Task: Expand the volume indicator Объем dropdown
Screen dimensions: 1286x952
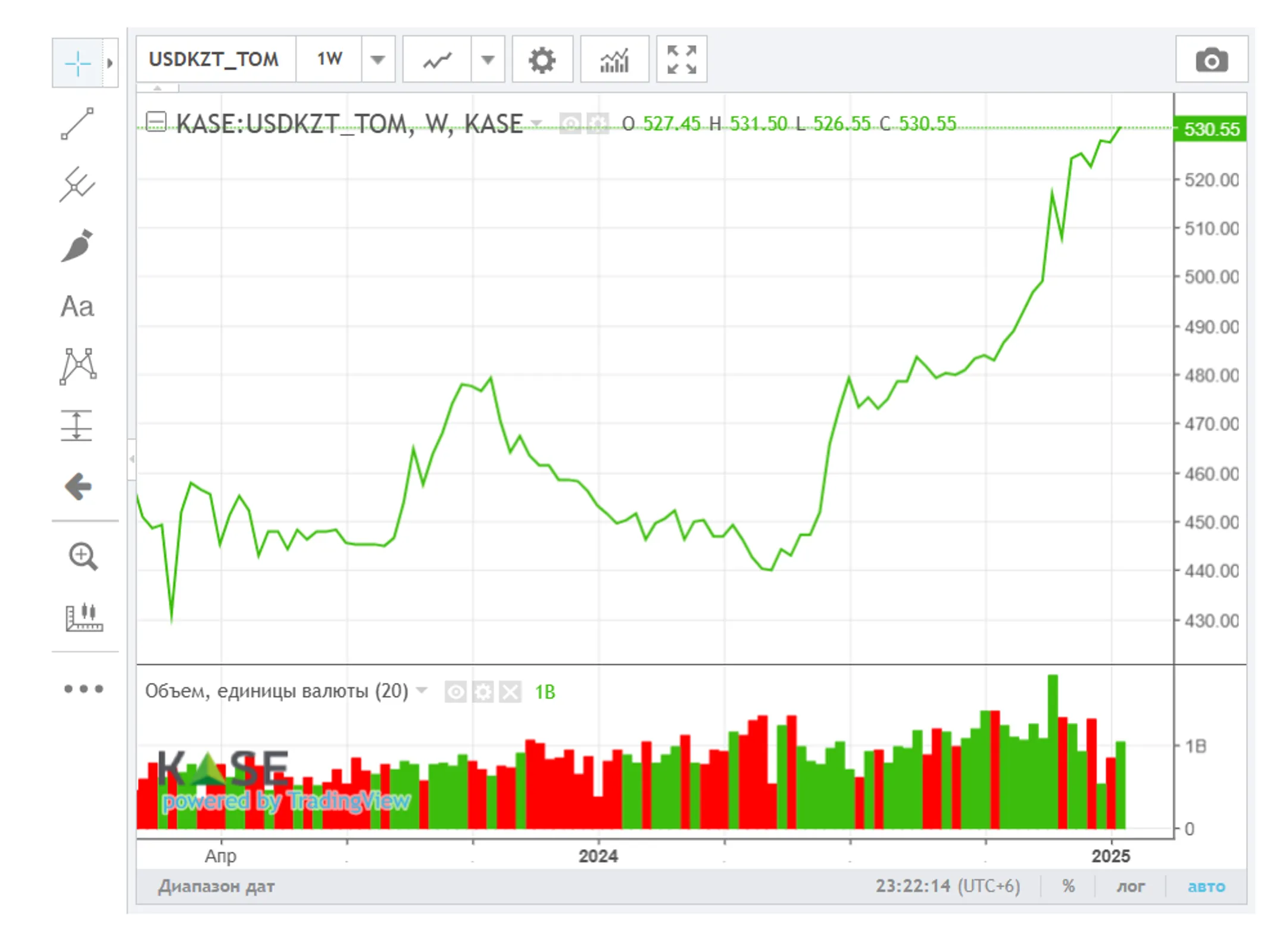Action: click(422, 690)
